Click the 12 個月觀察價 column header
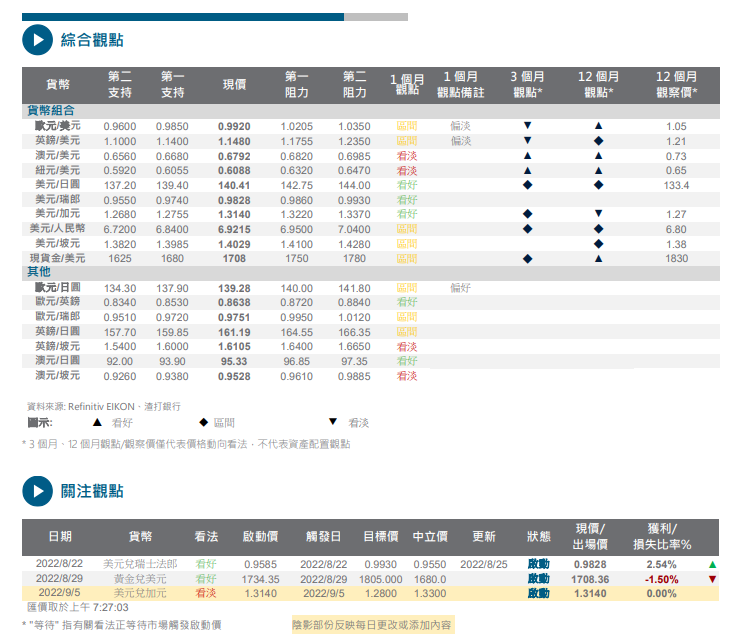This screenshot has width=733, height=644. coord(676,85)
